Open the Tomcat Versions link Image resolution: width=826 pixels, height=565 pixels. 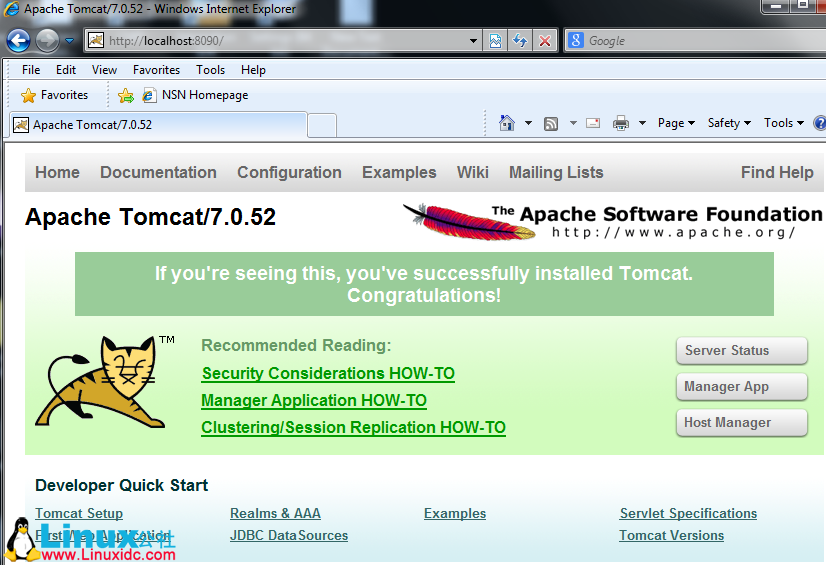tap(671, 536)
